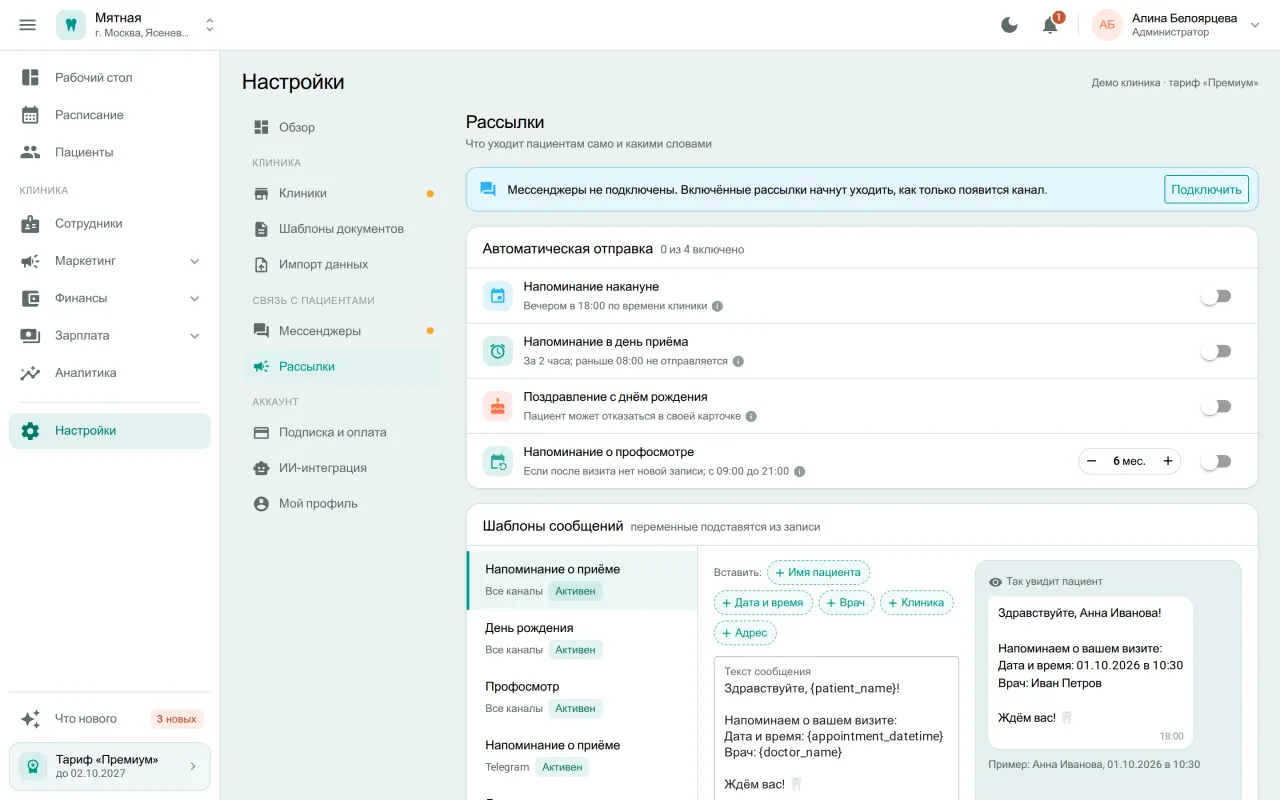Show info icon for Поздравление с днём рождения

[x=751, y=416]
